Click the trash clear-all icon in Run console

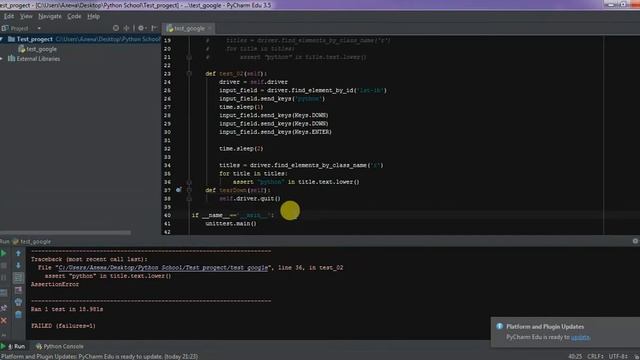(18, 315)
